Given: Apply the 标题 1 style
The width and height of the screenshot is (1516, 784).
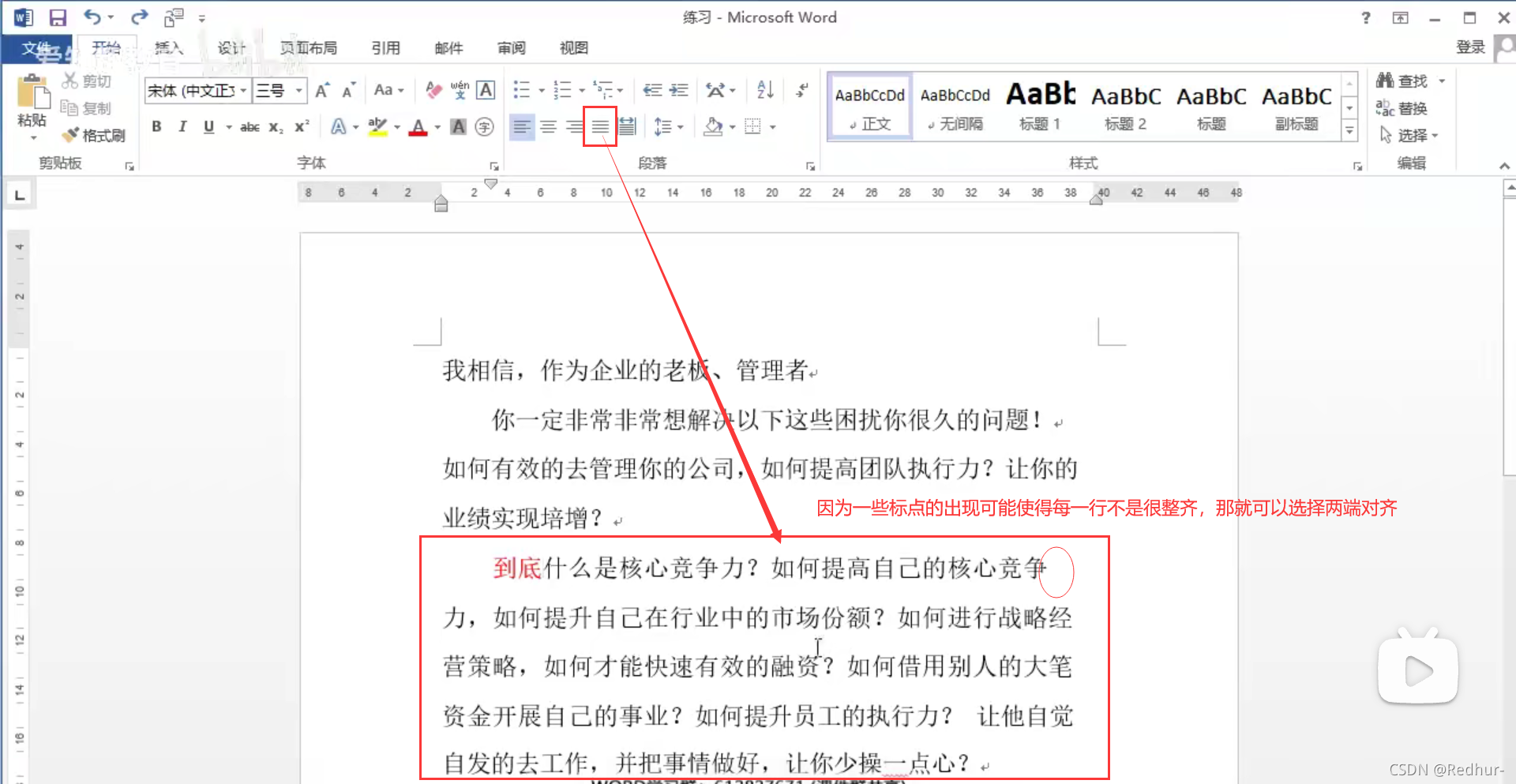Looking at the screenshot, I should (x=1039, y=107).
